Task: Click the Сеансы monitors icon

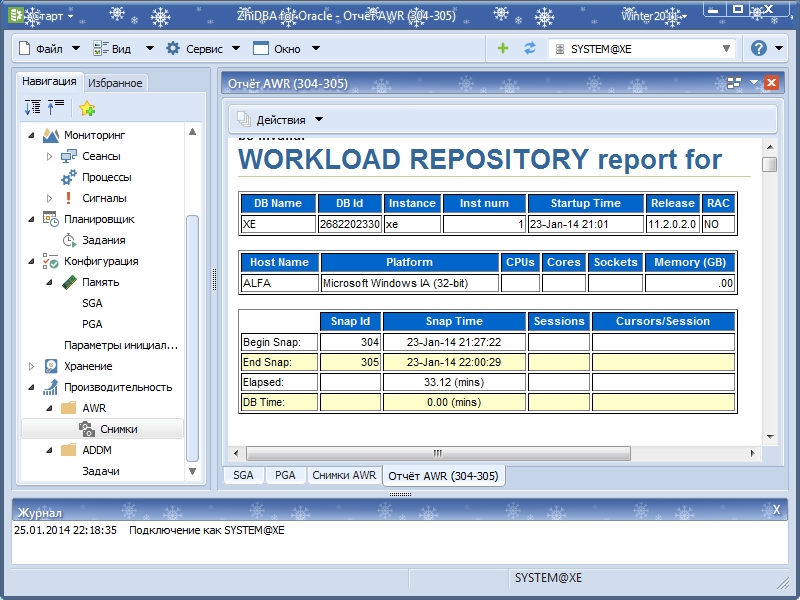Action: tap(69, 156)
